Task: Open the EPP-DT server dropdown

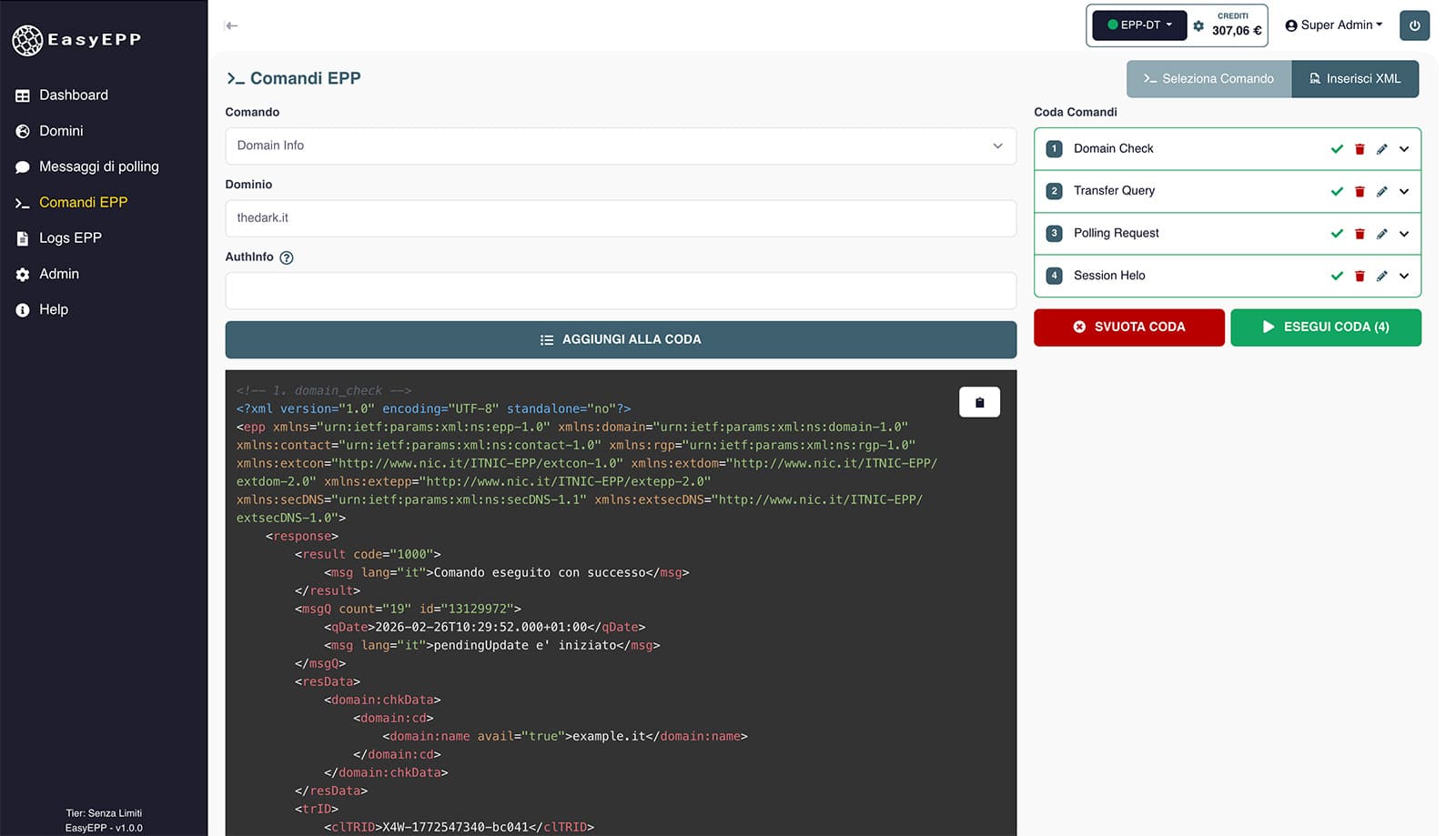Action: pos(1139,25)
